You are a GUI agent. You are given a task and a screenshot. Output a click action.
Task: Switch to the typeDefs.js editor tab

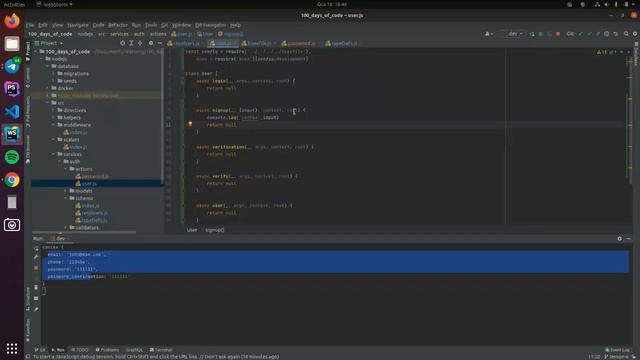point(344,43)
